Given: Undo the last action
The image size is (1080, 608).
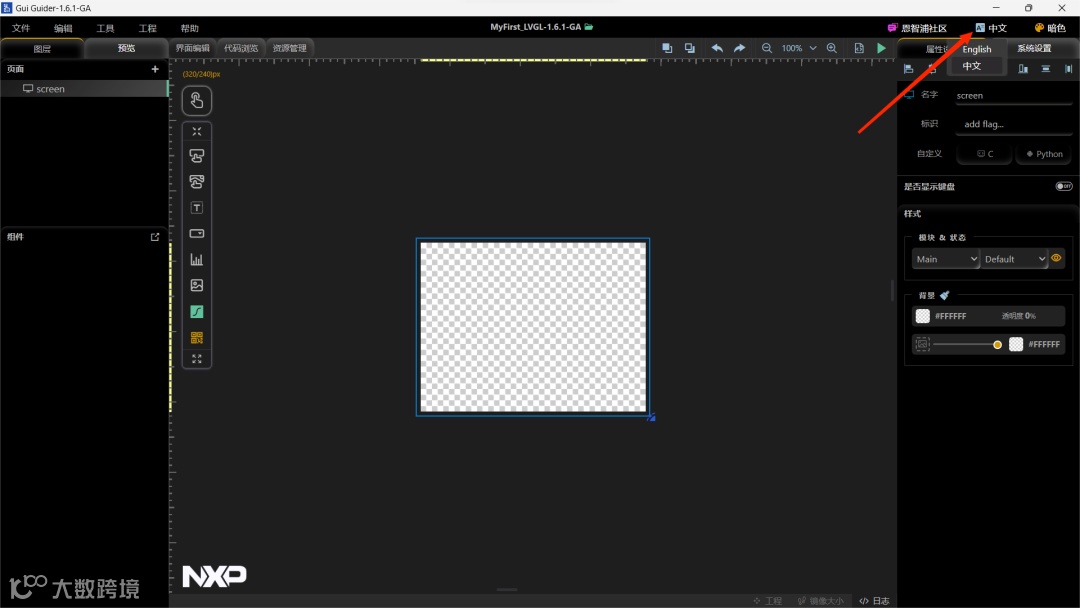Looking at the screenshot, I should (x=717, y=48).
